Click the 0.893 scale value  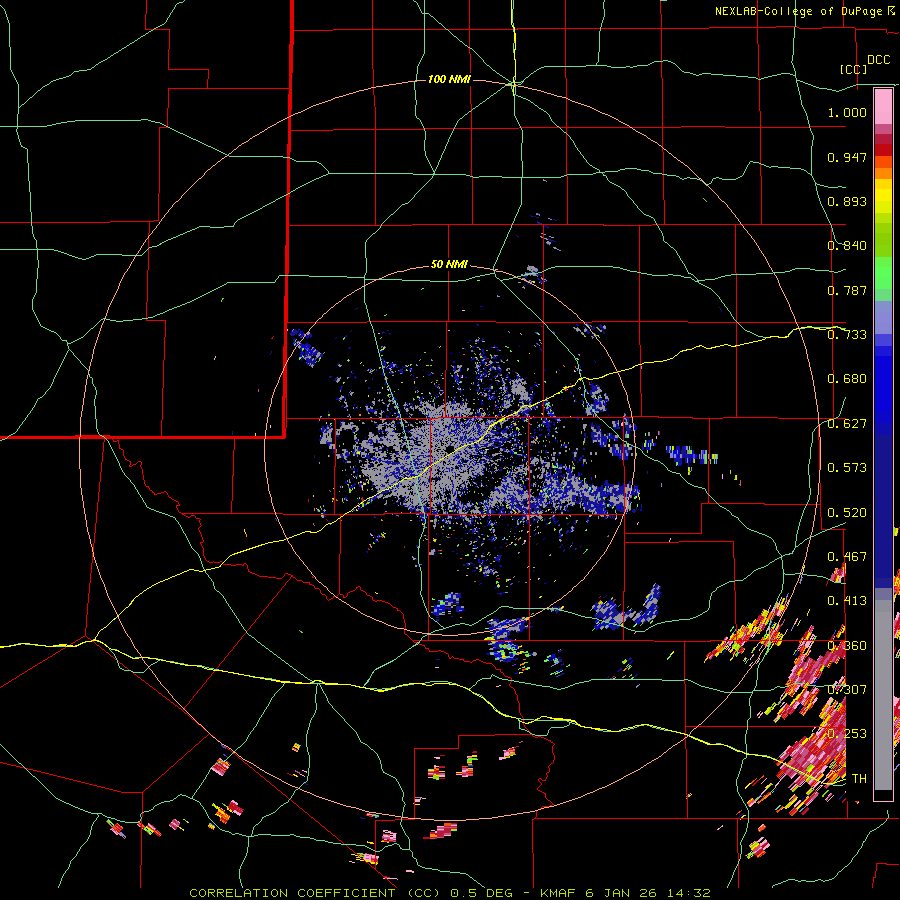point(847,201)
